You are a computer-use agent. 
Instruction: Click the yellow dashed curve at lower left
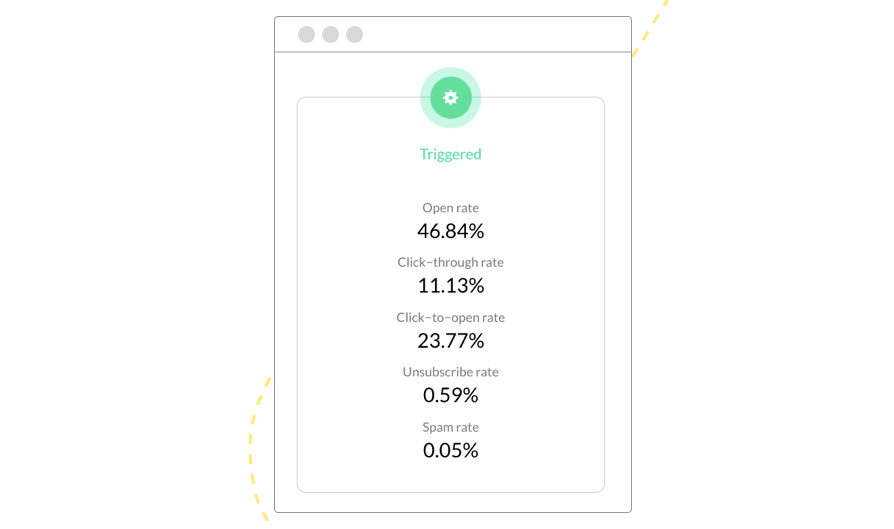pos(251,450)
